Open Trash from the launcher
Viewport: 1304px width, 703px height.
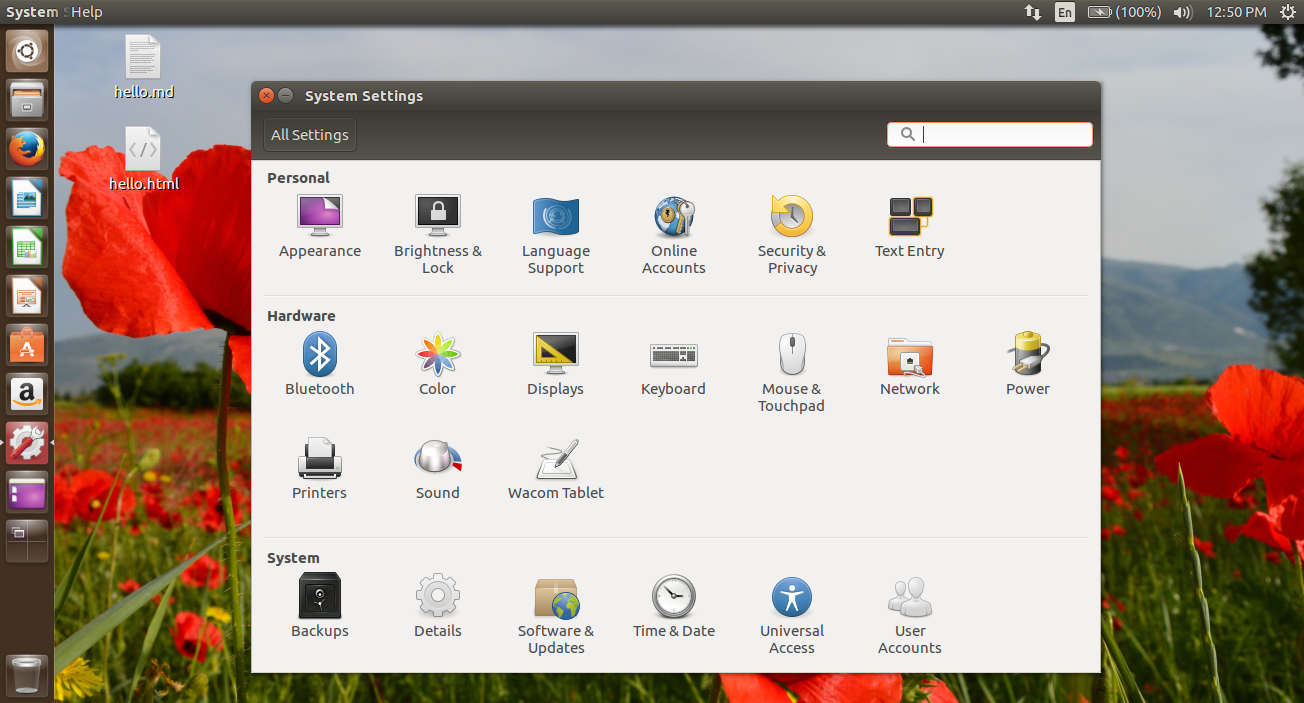[x=27, y=675]
